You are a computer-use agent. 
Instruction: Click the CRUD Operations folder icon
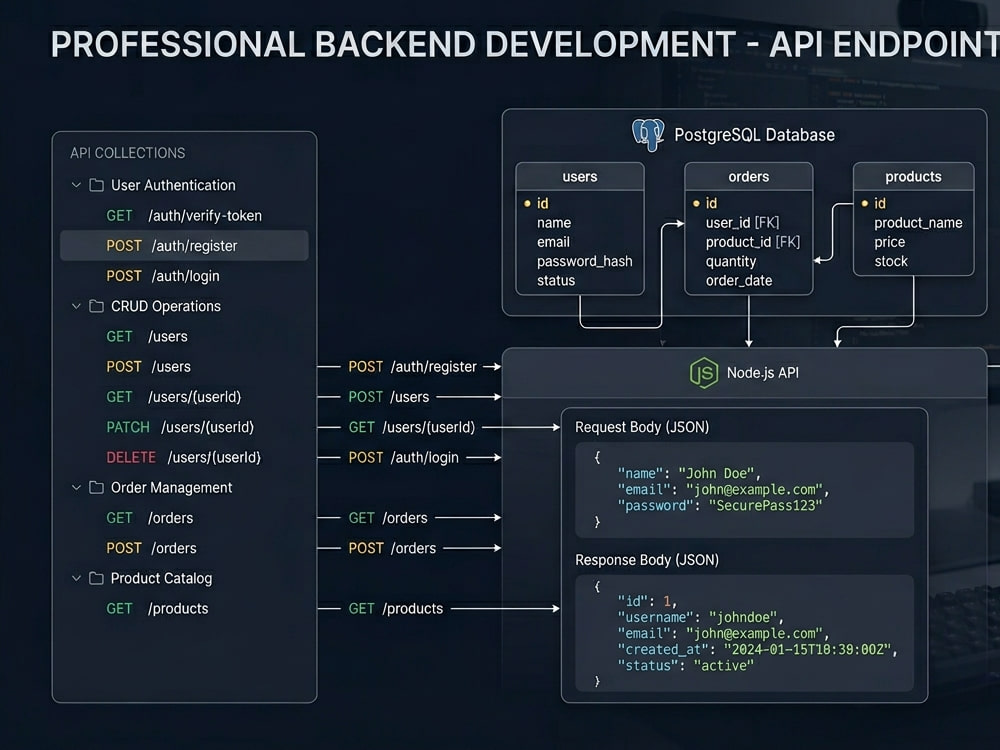(x=96, y=306)
